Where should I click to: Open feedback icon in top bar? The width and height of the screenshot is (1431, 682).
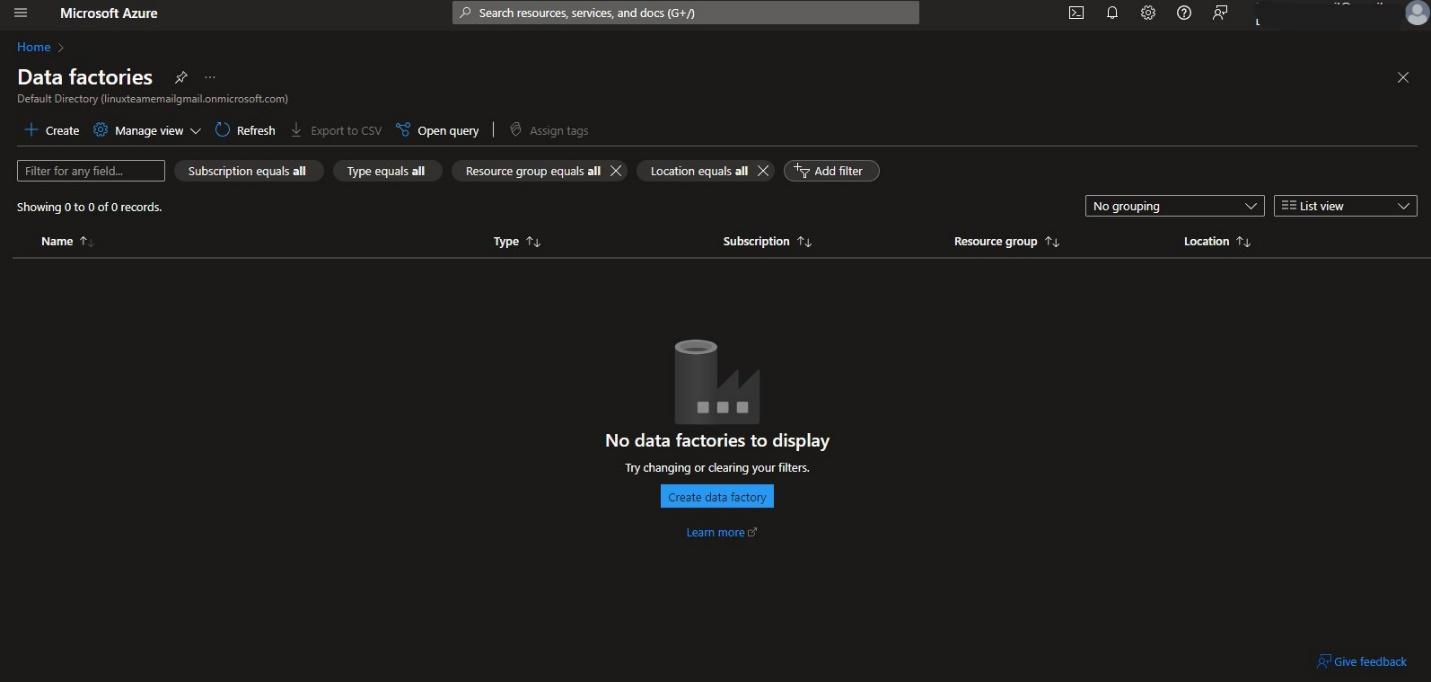pyautogui.click(x=1220, y=13)
